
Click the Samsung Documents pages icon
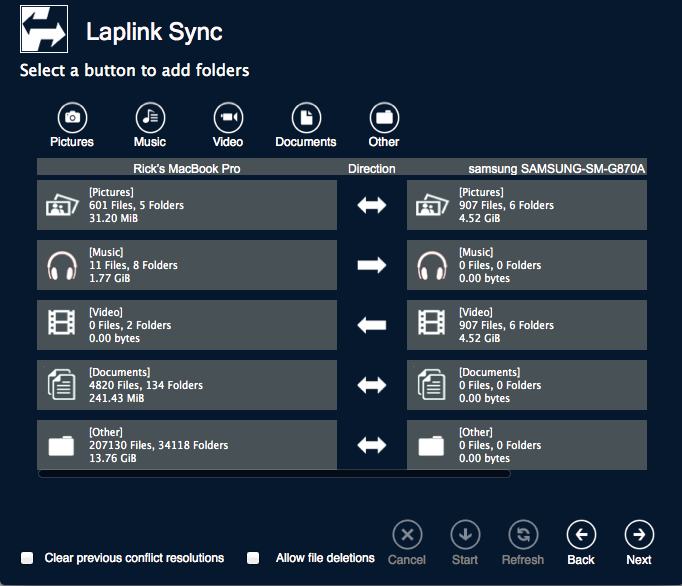(x=431, y=385)
